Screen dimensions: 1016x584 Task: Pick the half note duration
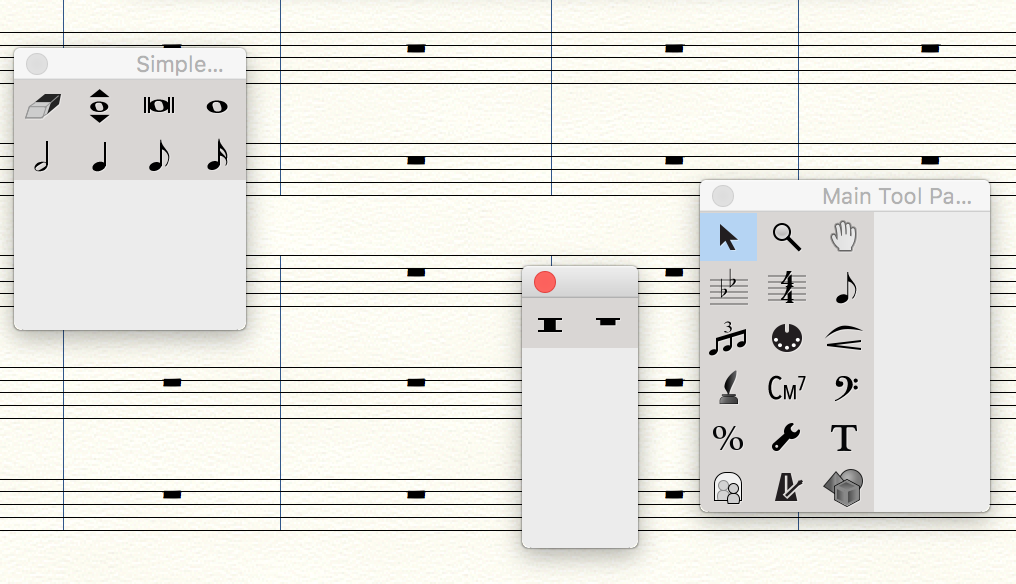tap(43, 158)
